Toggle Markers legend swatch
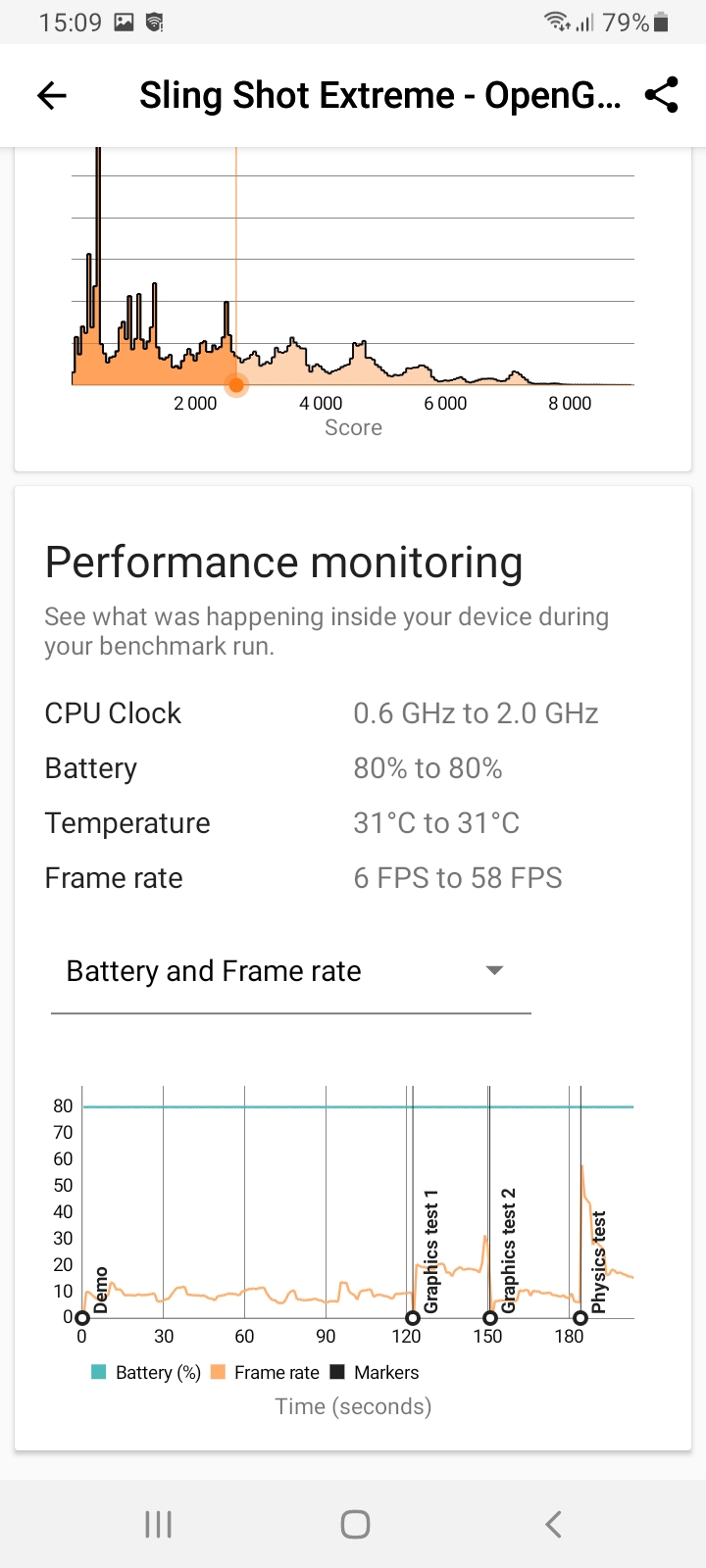Viewport: 706px width, 1568px height. (337, 1372)
